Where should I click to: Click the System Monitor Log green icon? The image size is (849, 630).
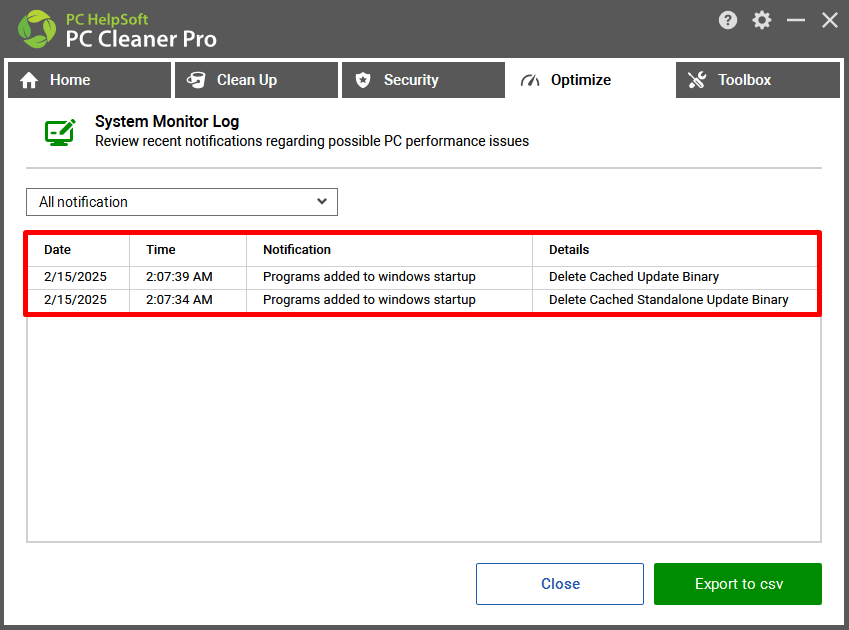click(x=60, y=132)
